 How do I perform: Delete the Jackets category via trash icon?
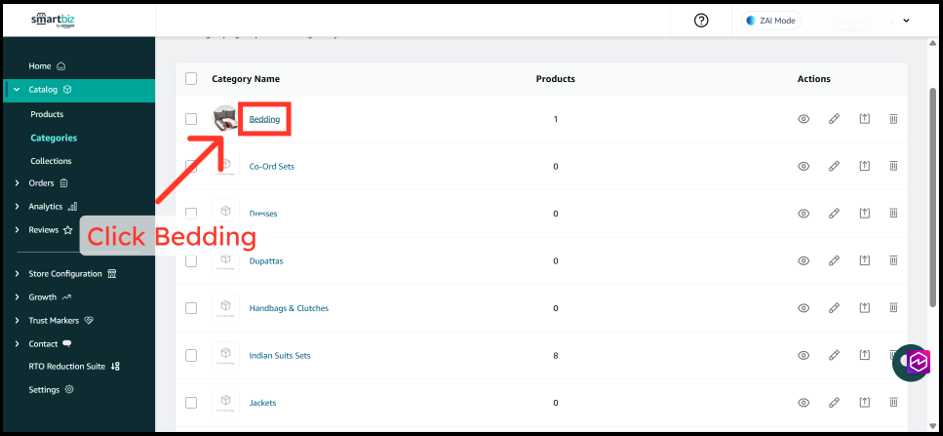[x=893, y=403]
